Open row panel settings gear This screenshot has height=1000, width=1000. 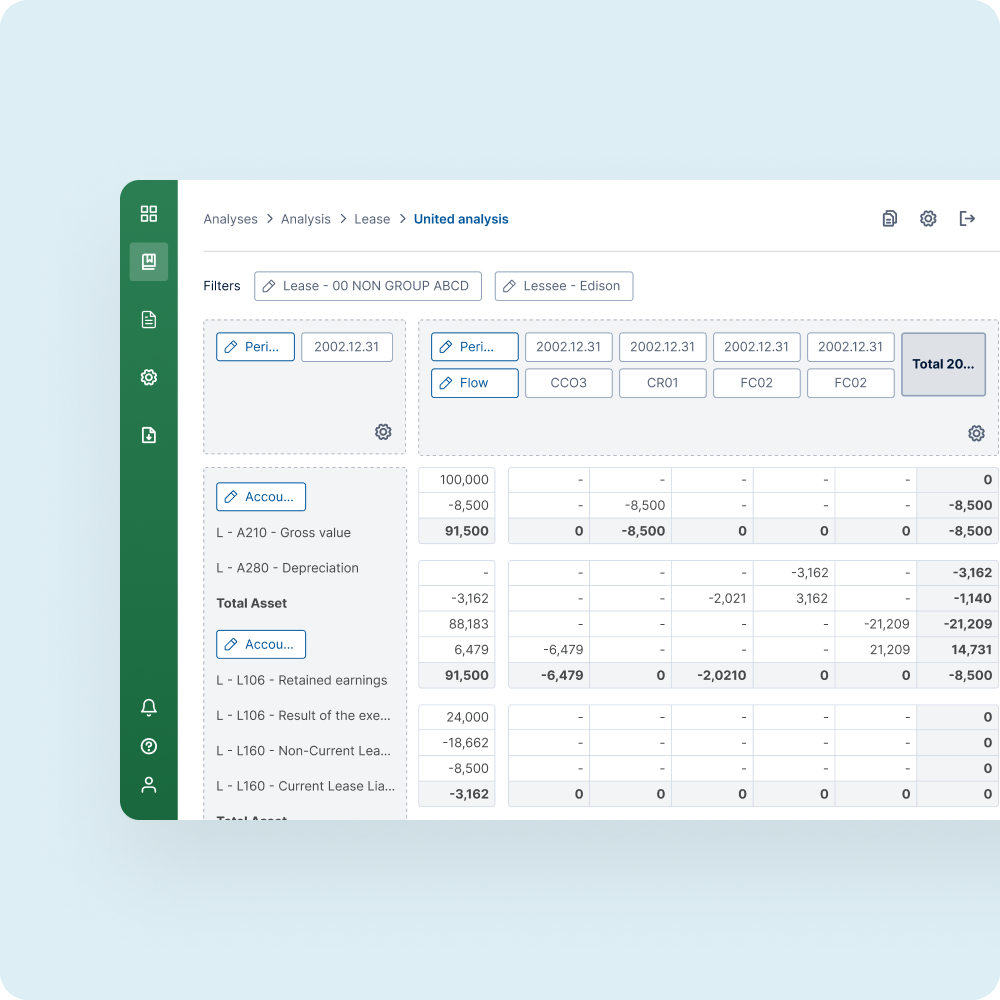coord(383,432)
